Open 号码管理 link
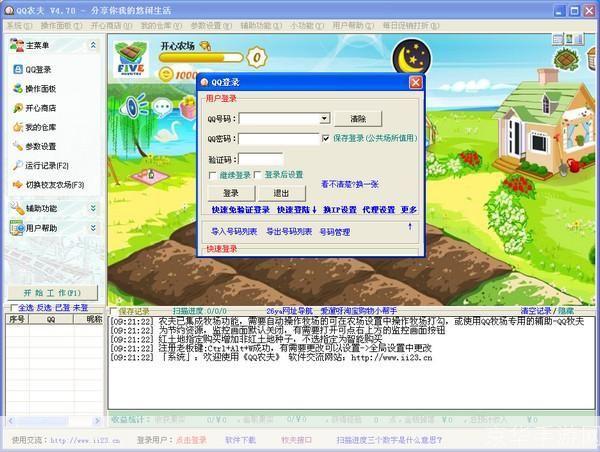The height and width of the screenshot is (452, 600). pos(335,232)
